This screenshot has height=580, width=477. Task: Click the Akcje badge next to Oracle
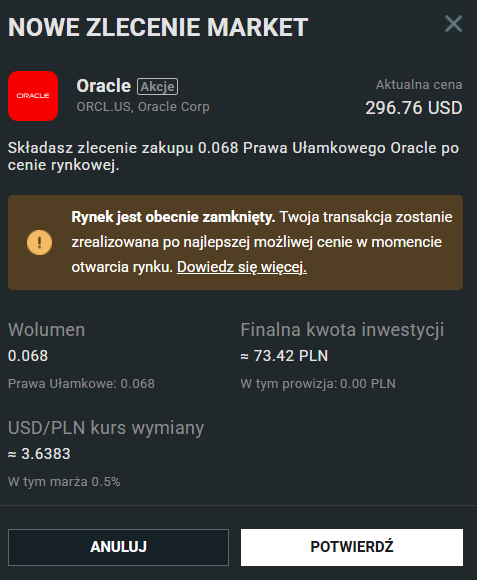pyautogui.click(x=158, y=87)
